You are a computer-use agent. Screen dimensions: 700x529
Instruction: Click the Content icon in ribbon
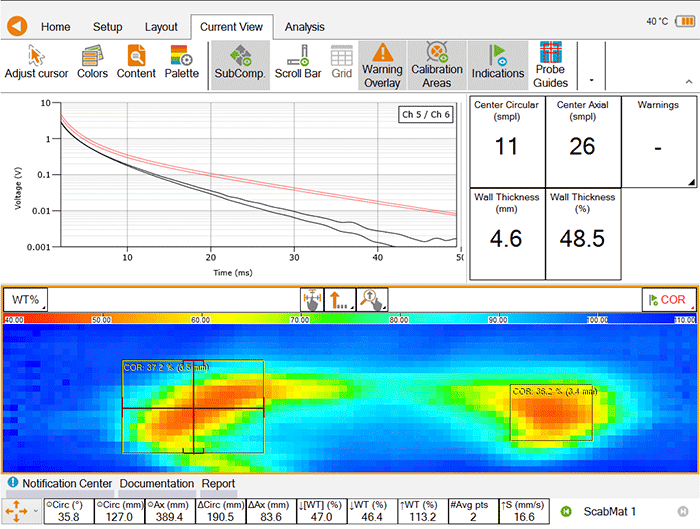(136, 62)
